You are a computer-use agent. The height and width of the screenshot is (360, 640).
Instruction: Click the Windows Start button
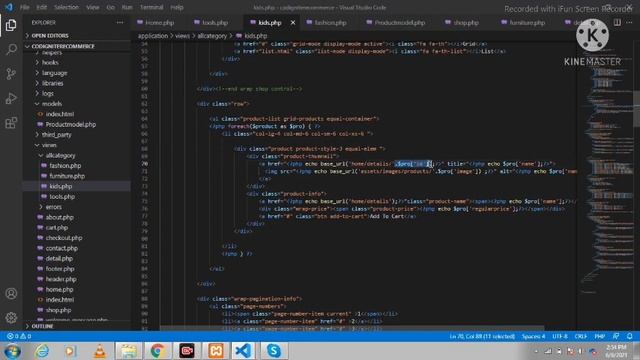(12, 351)
